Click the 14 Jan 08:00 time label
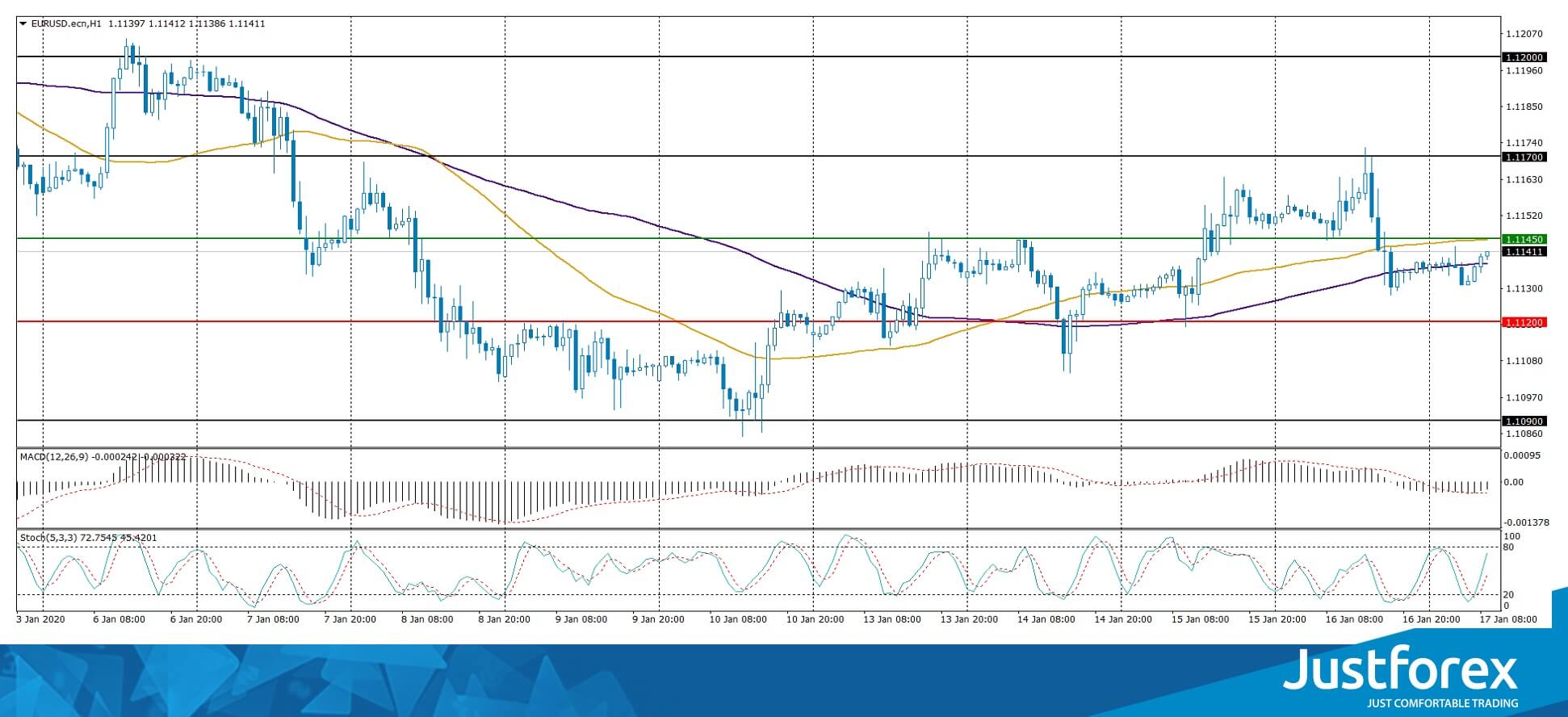This screenshot has height=717, width=1568. [x=1046, y=619]
